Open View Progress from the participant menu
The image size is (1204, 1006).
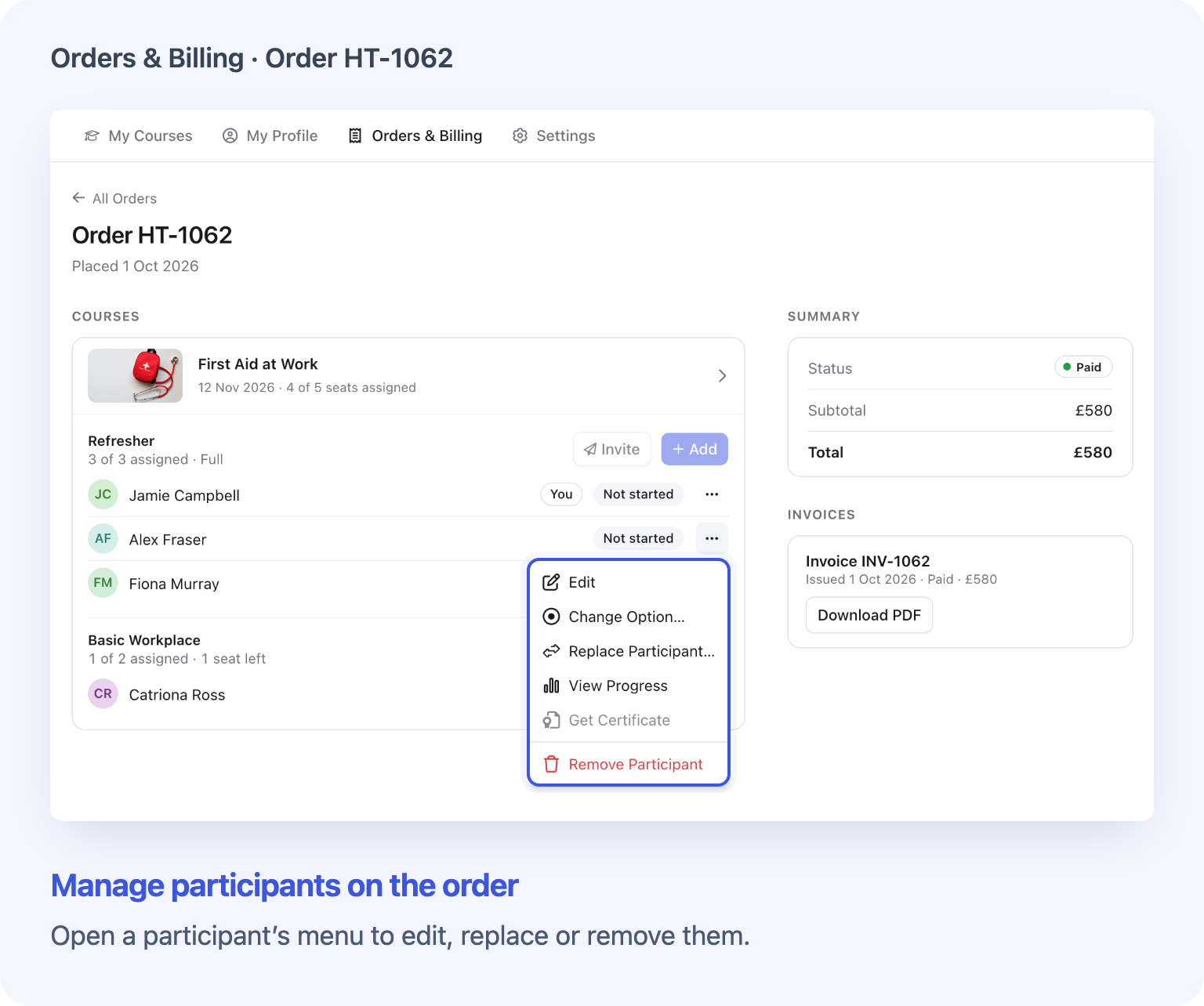point(629,686)
